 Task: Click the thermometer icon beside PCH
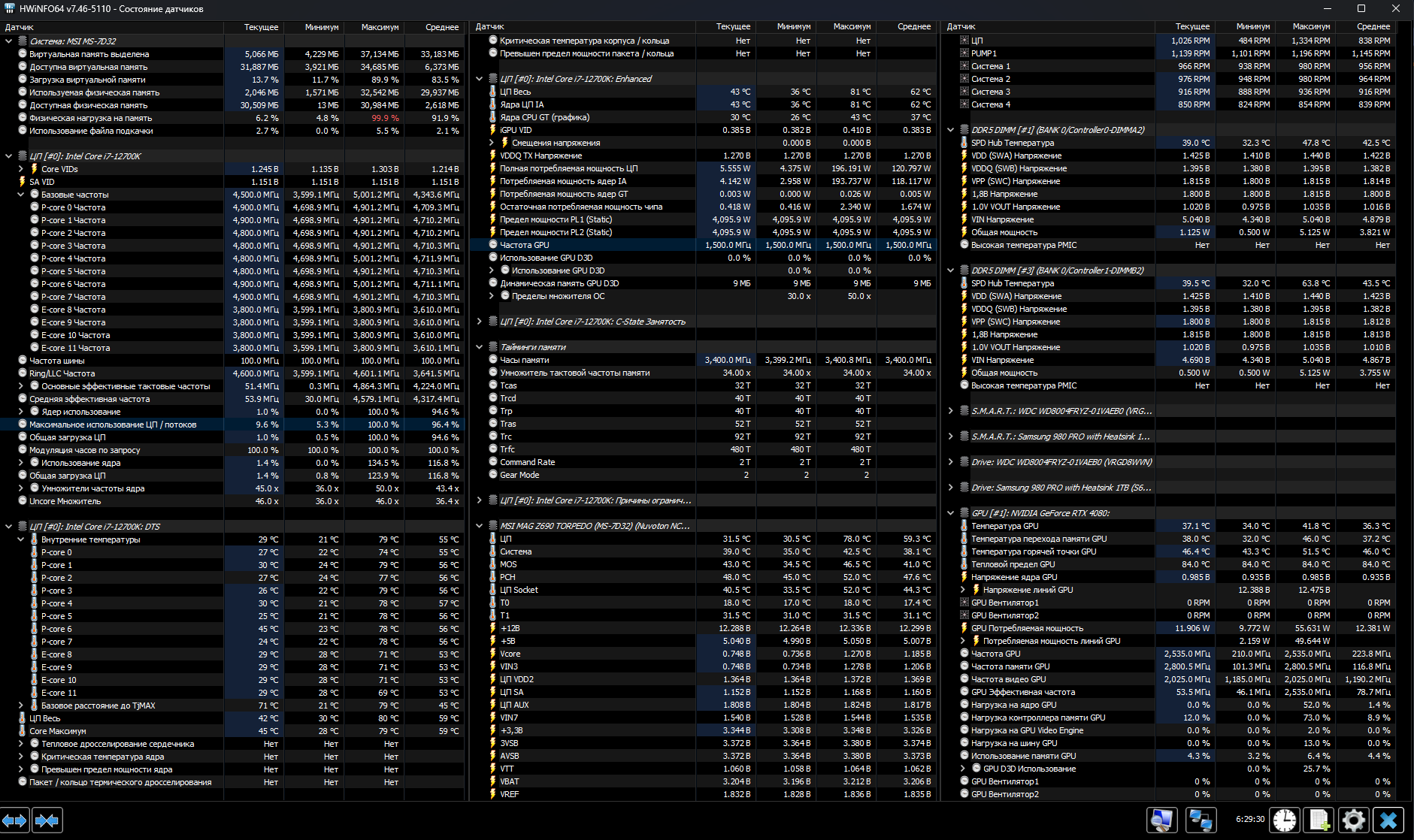493,577
